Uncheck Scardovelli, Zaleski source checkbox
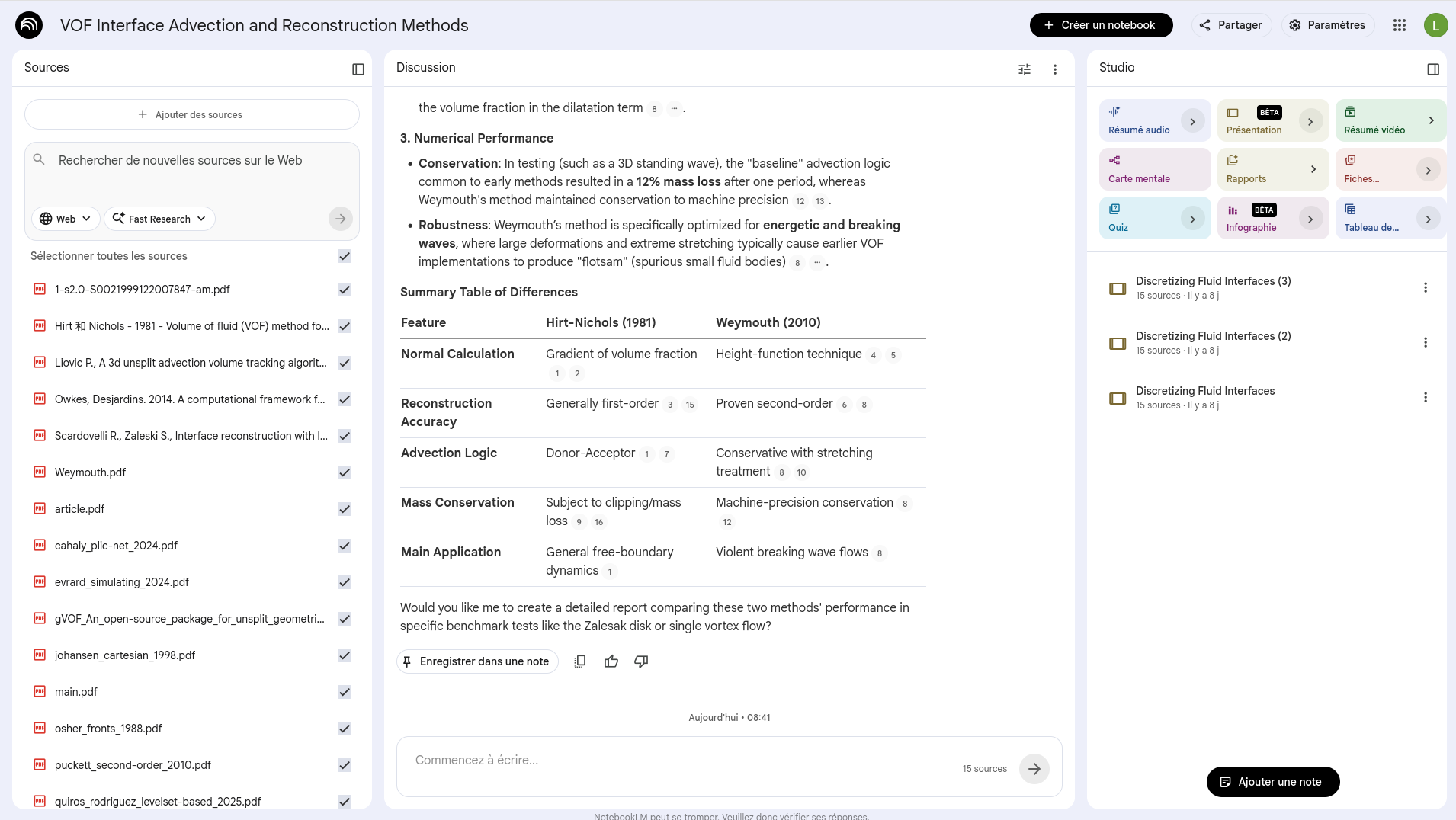The width and height of the screenshot is (1456, 820). point(345,436)
